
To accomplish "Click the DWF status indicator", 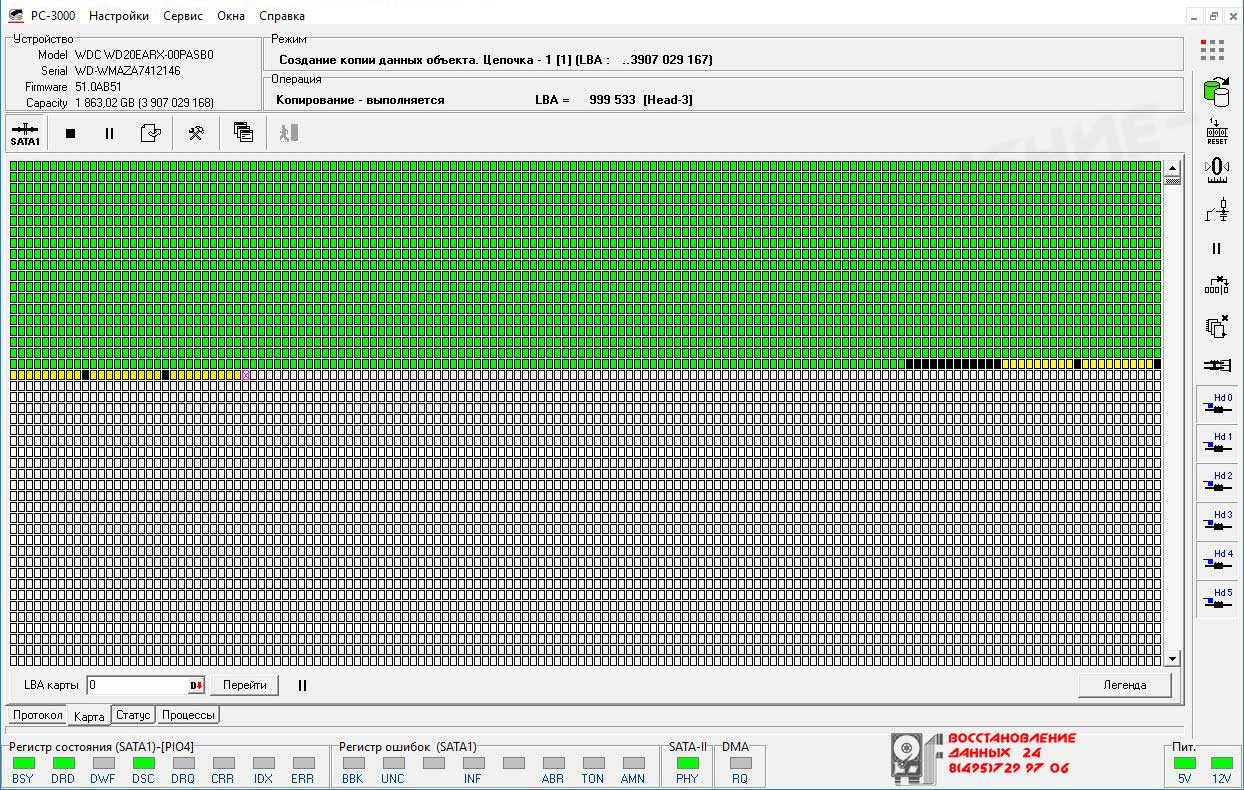I will coord(103,763).
